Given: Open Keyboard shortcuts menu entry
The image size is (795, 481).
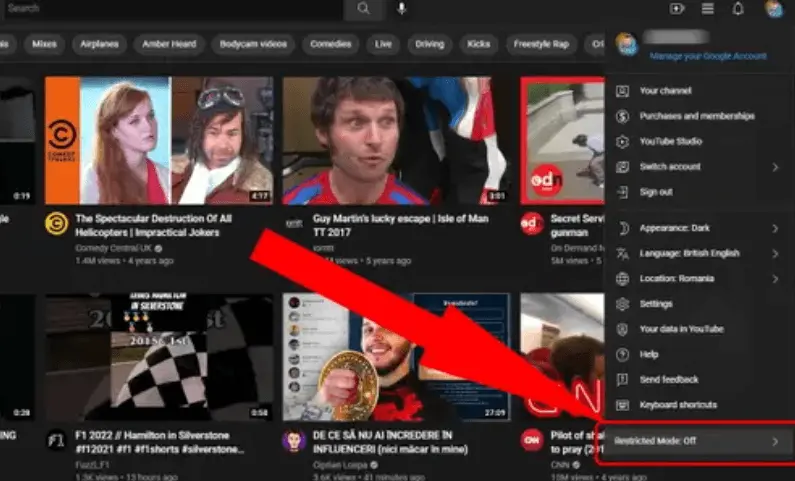Looking at the screenshot, I should click(x=700, y=405).
